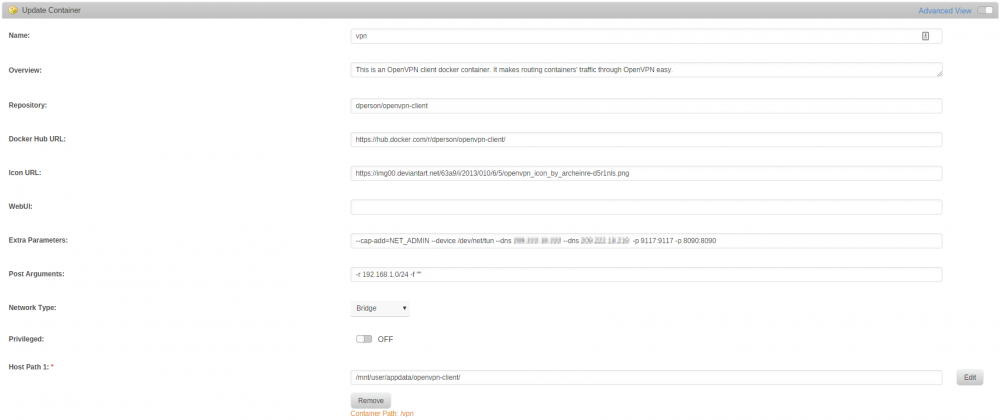Screen dimensions: 1000x420
Task: Open the Network Type Bridge dropdown
Action: click(380, 308)
